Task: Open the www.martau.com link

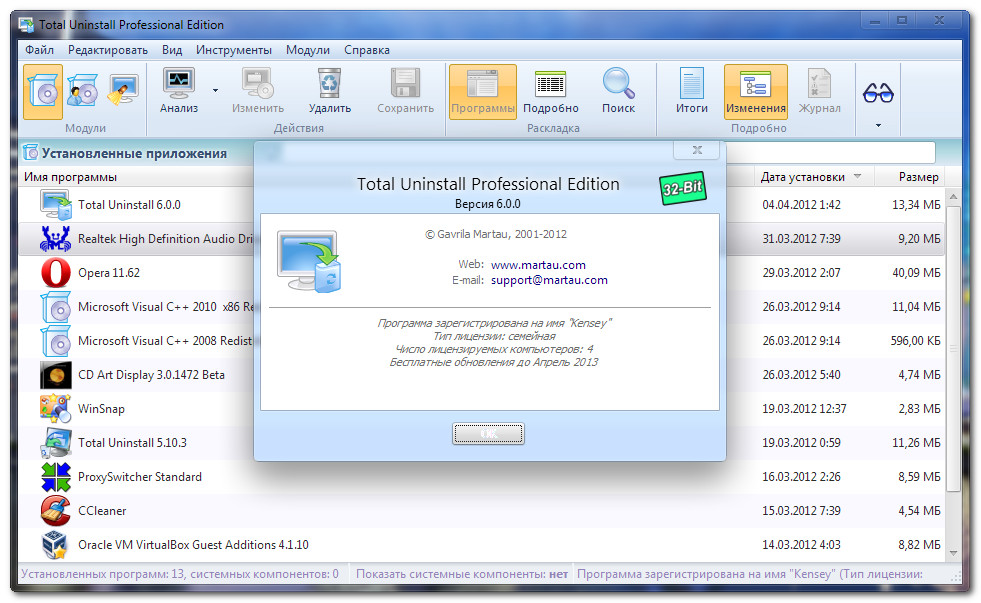Action: pyautogui.click(x=538, y=265)
